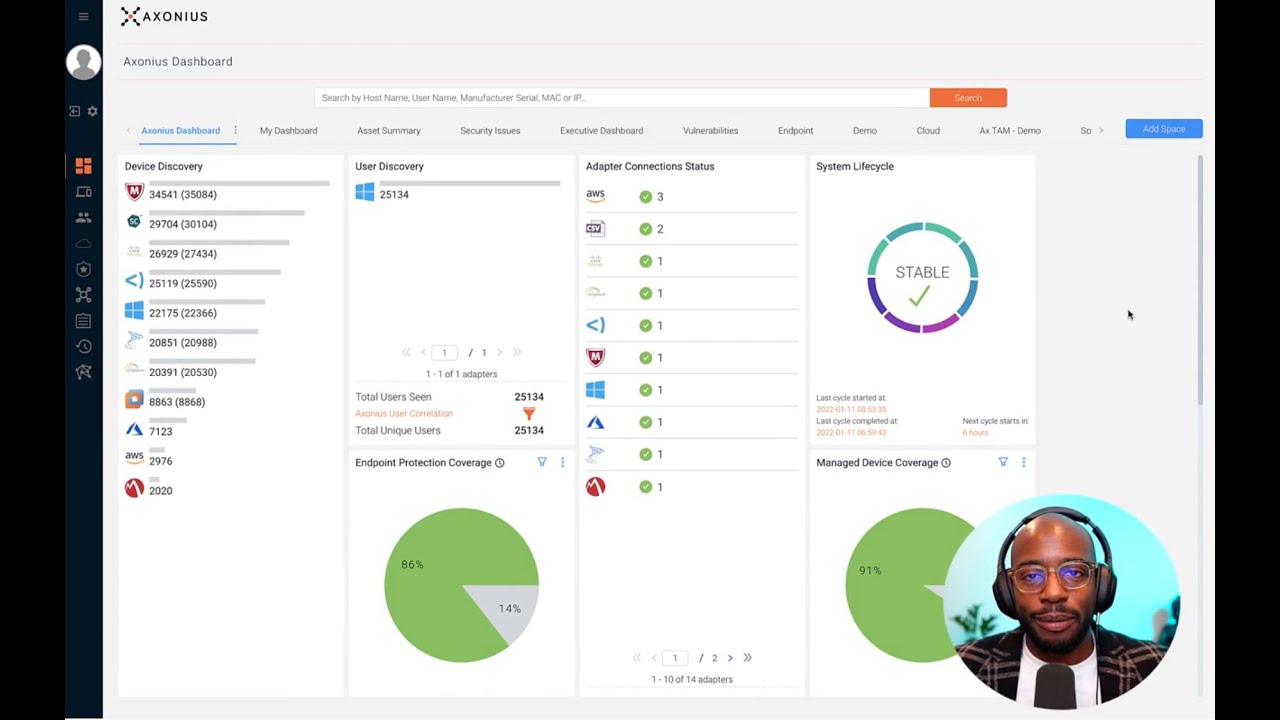Click the search input field

pos(622,98)
